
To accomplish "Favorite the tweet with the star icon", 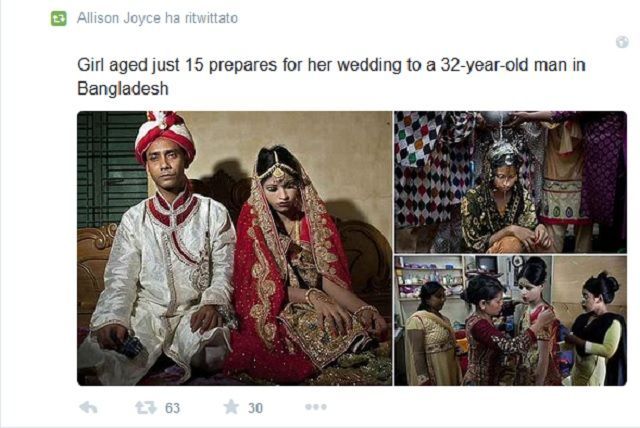I will 231,407.
